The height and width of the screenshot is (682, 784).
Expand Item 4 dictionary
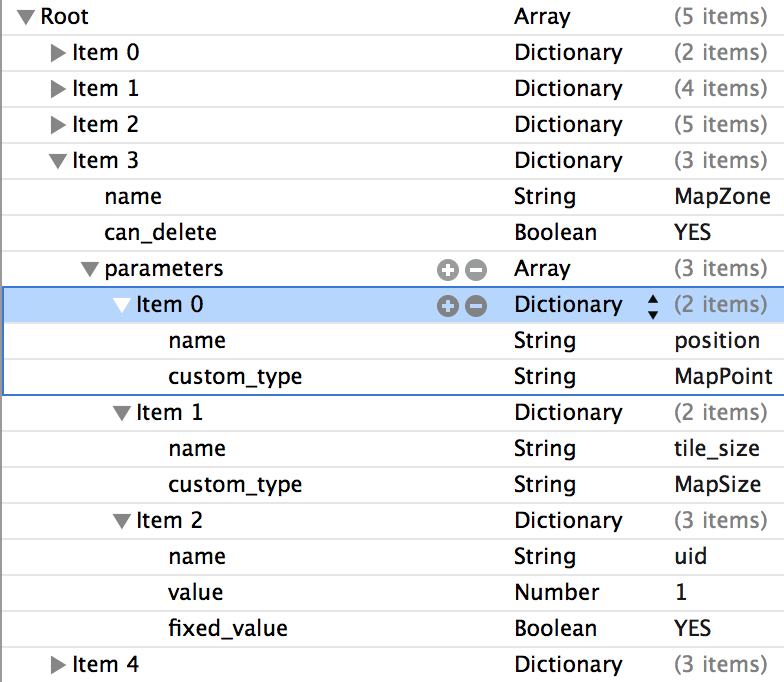pos(58,665)
